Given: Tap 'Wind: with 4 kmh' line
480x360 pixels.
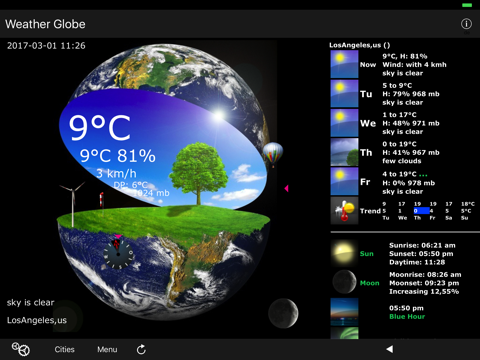Looking at the screenshot, I should [x=414, y=65].
